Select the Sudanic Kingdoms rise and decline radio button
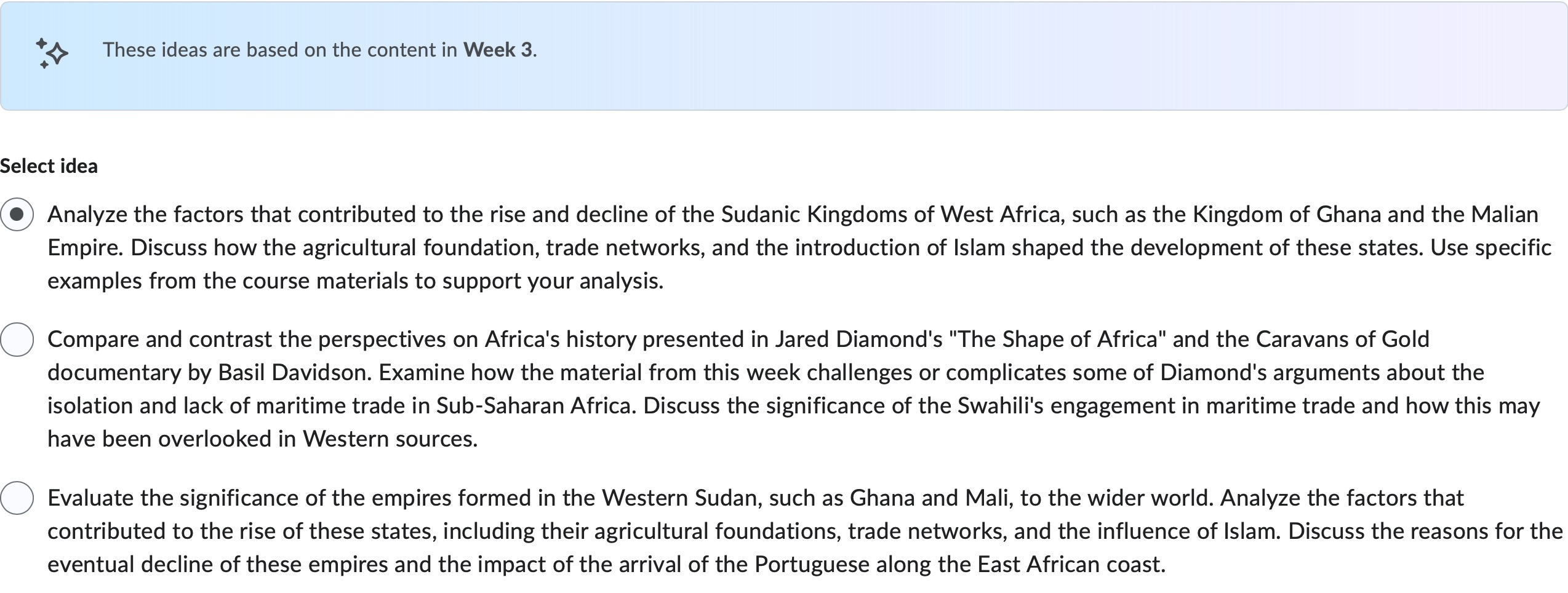The width and height of the screenshot is (1568, 593). tap(17, 214)
